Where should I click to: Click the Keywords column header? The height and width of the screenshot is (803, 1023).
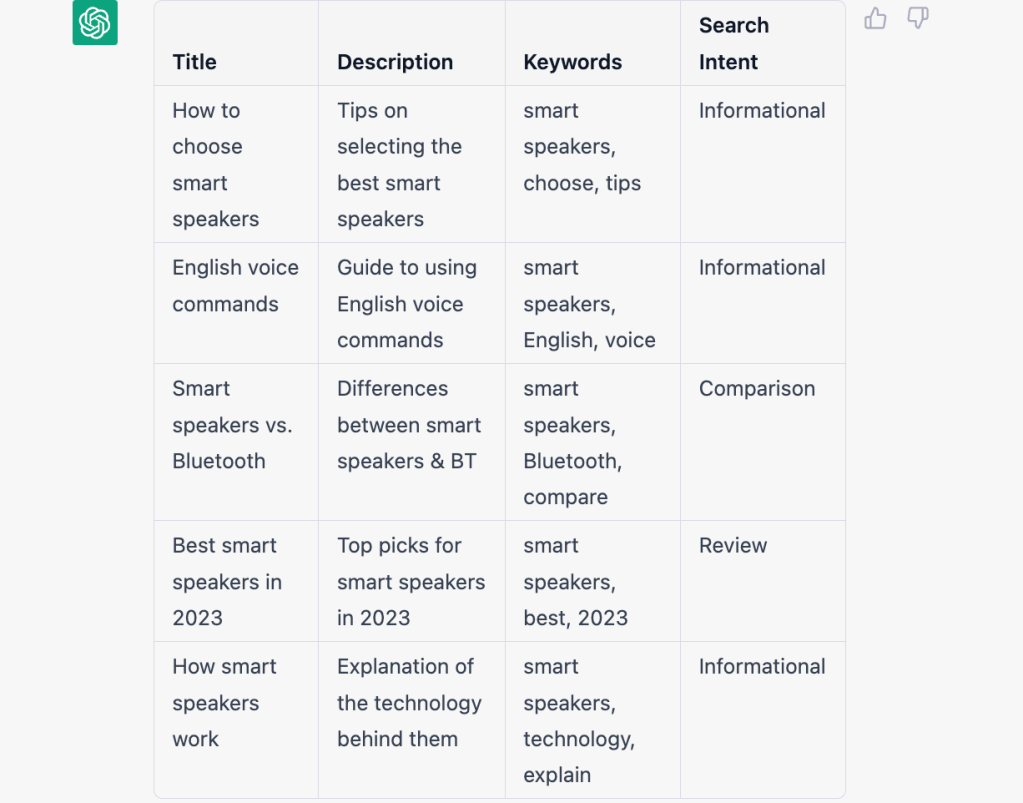click(x=572, y=62)
